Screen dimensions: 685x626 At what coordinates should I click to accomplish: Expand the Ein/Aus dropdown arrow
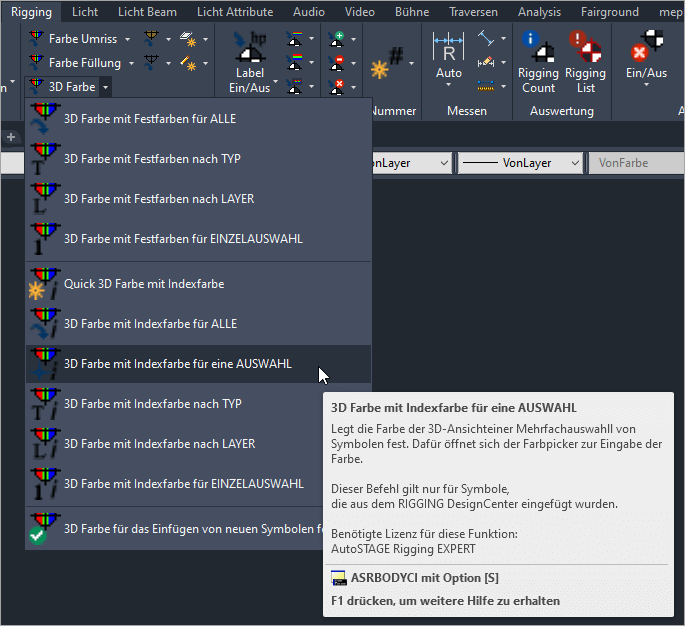pos(647,84)
